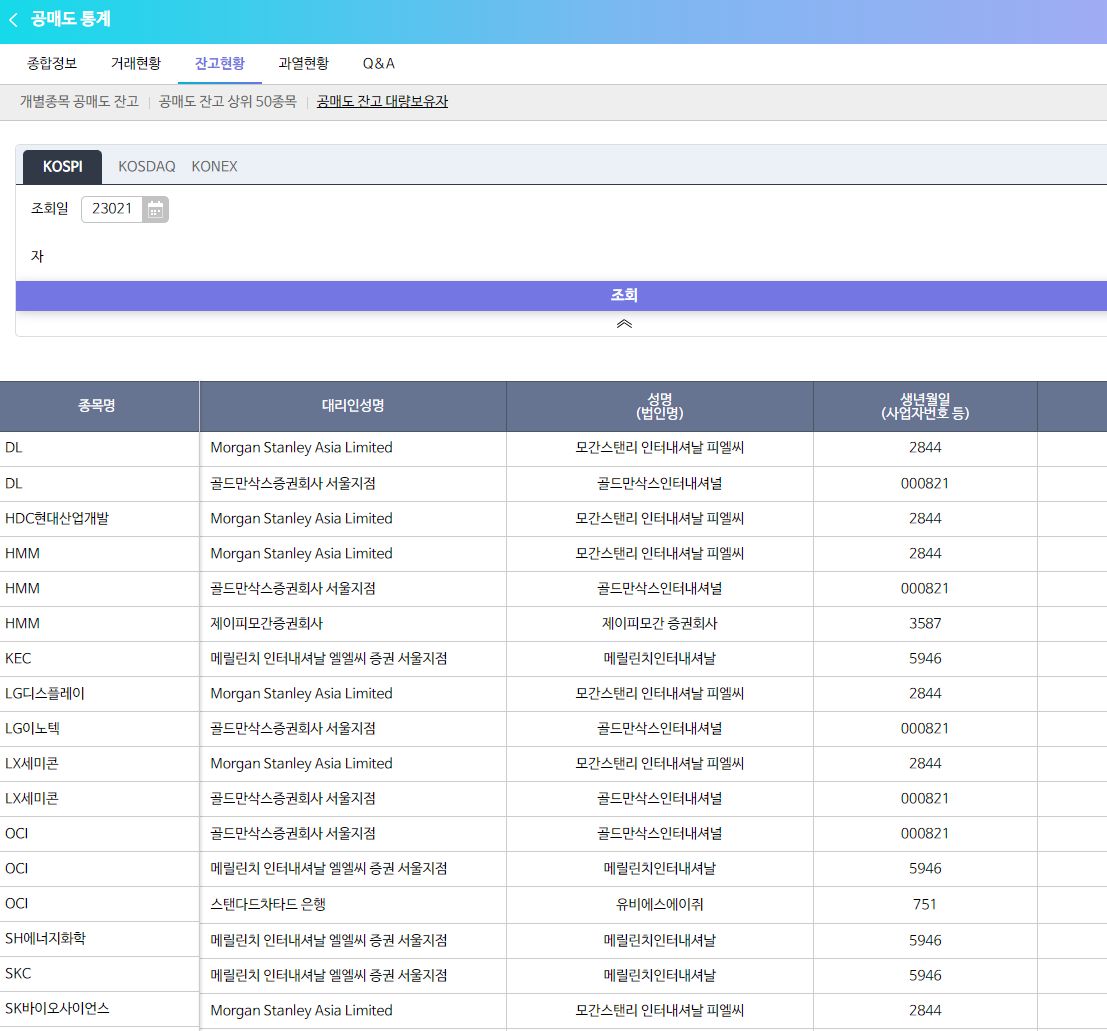Click 모간스탠리 holder in SK바이오사이언스 row

659,1011
